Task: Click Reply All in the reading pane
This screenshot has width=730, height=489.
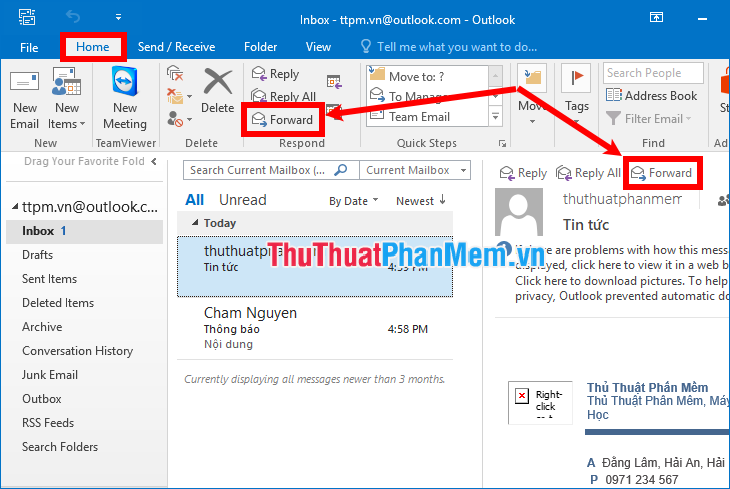Action: [x=588, y=173]
